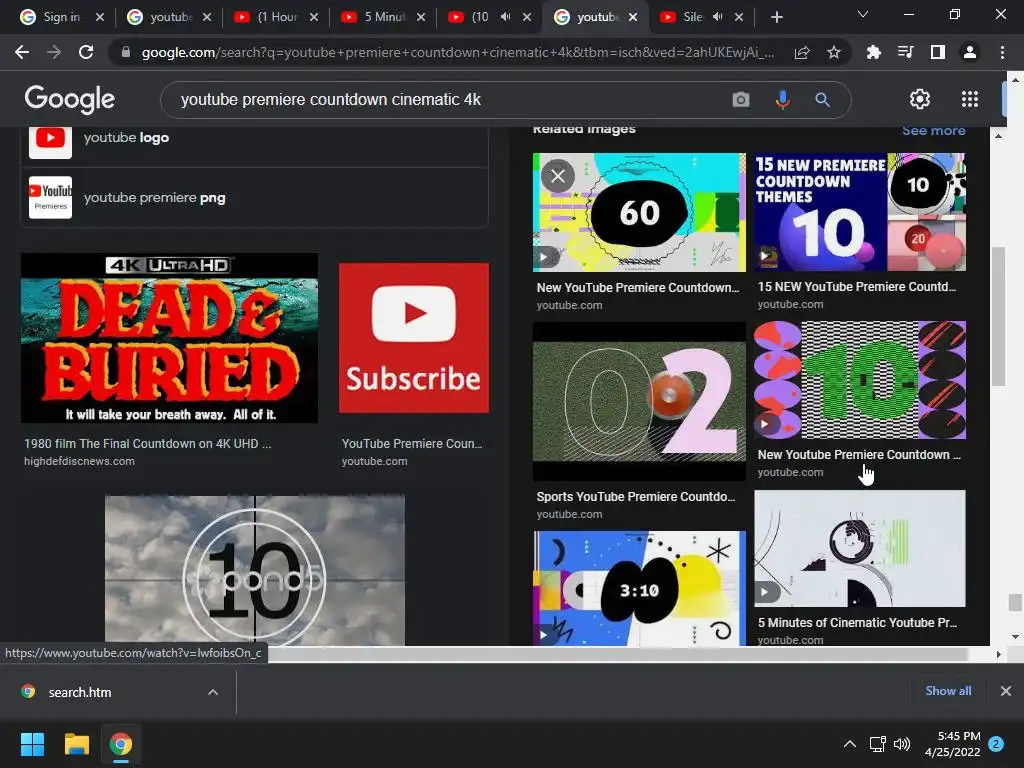The height and width of the screenshot is (768, 1024).
Task: Open the Chrome three-dot menu
Action: pos(1002,52)
